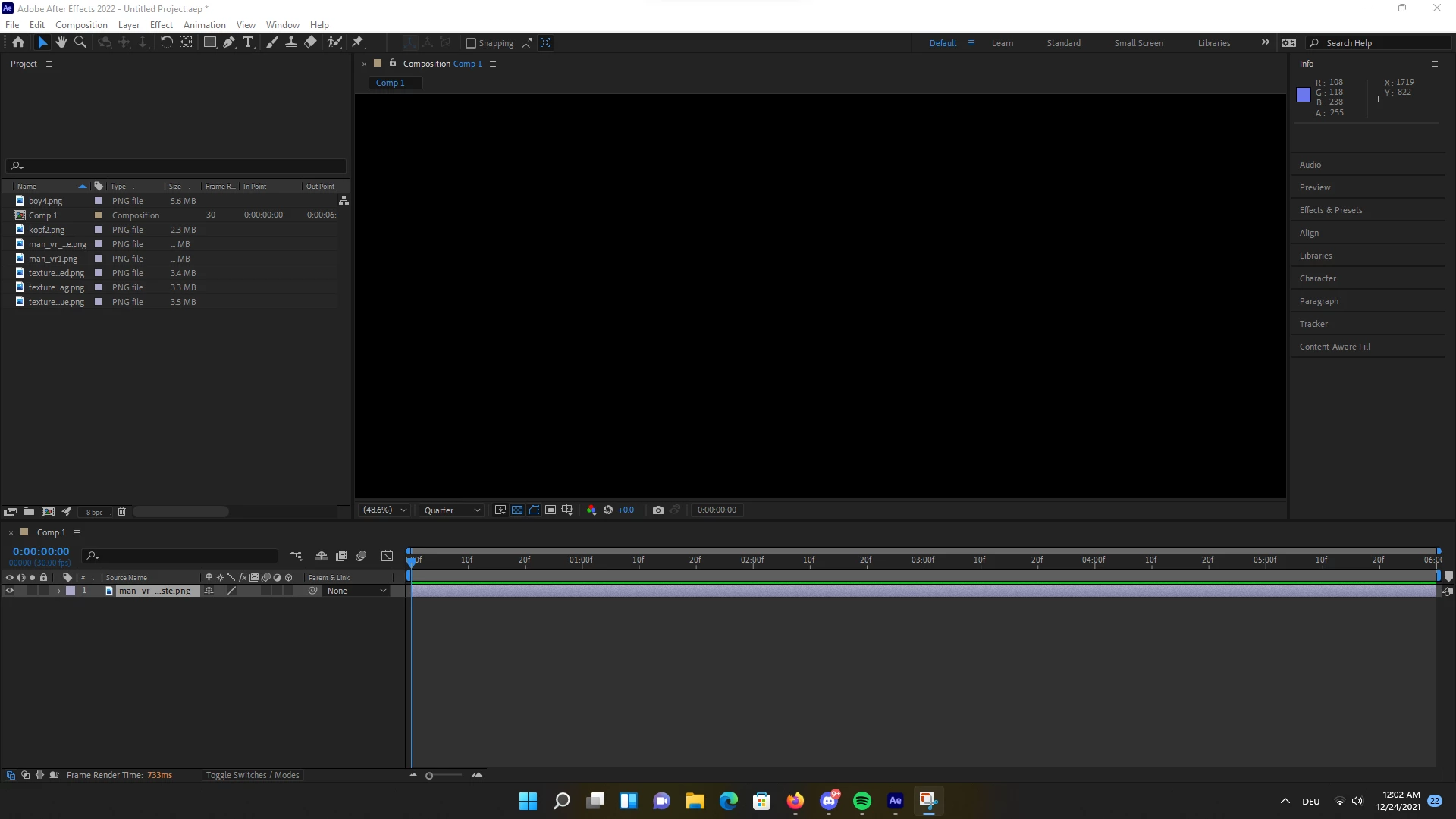The image size is (1456, 819).
Task: Select the Zoom tool in toolbar
Action: 80,42
